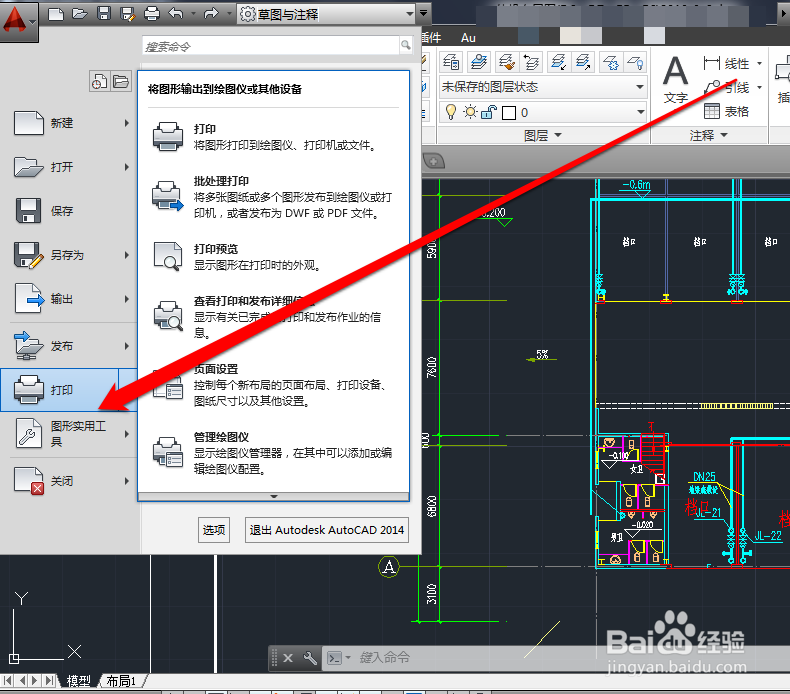Screen dimensions: 790x694
Task: Open the AutoCAD application menu logo button
Action: tap(19, 21)
